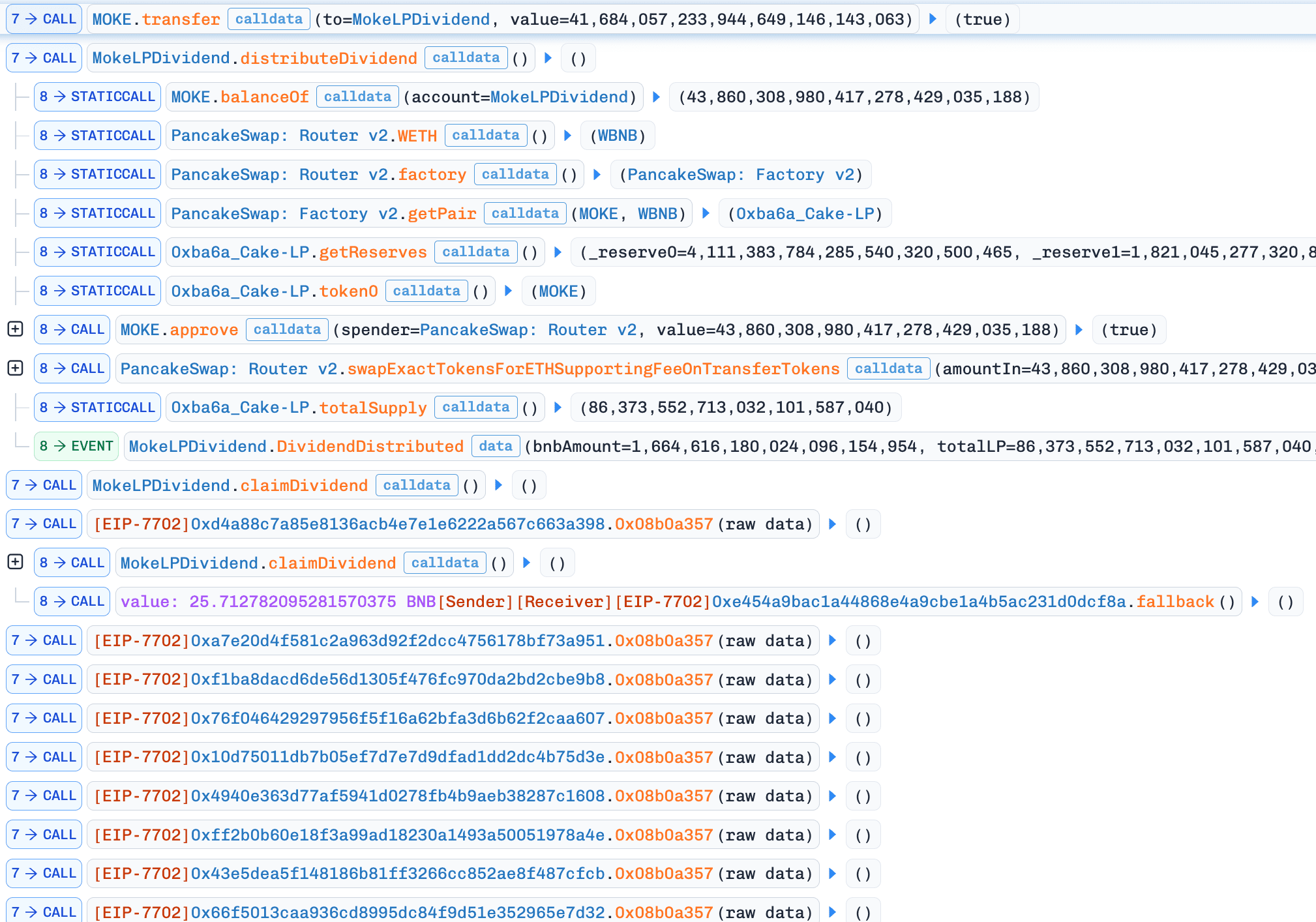The image size is (1316, 922).
Task: Show calldata for swapExactTokensForETHSupportingFeeOnTransferTokens
Action: click(x=888, y=368)
